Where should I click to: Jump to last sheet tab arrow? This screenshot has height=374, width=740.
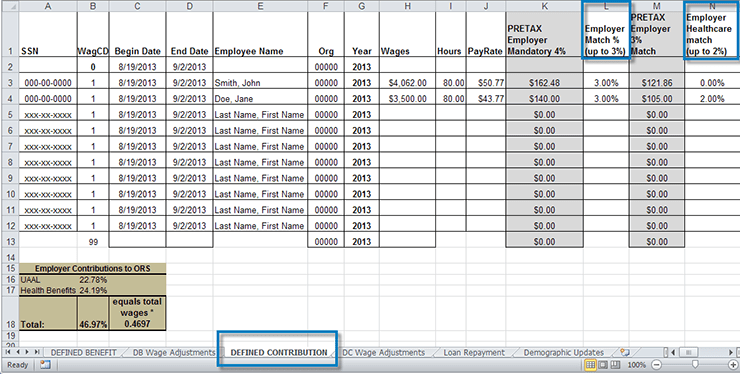tap(36, 352)
